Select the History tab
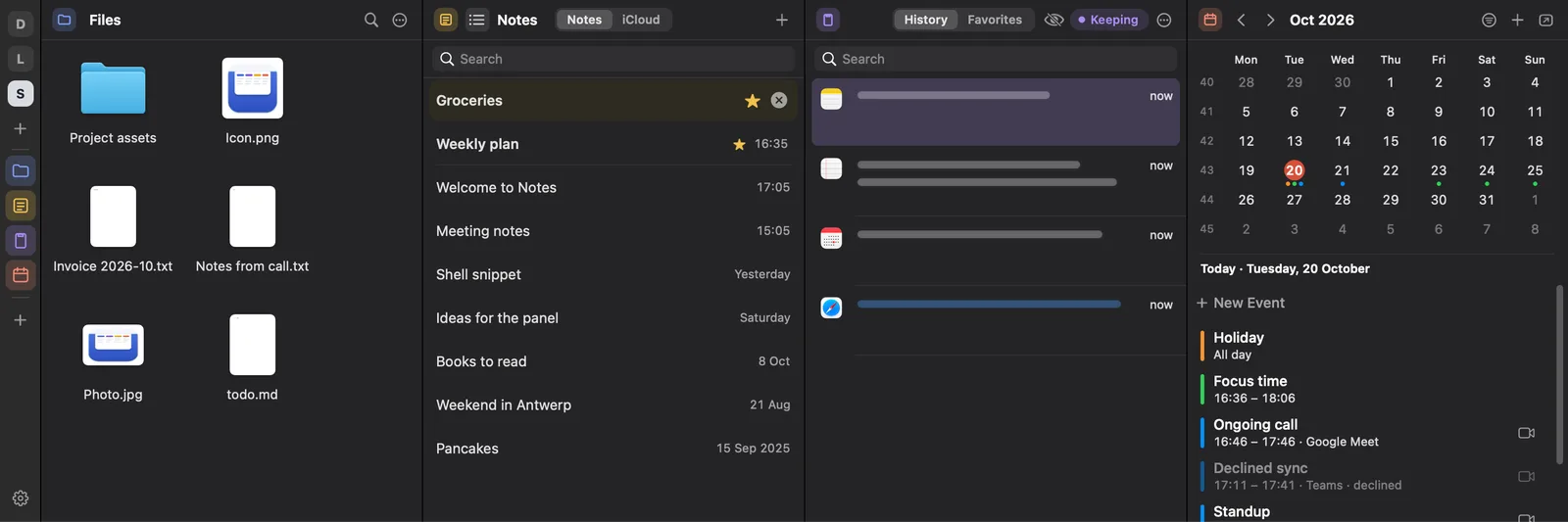 [x=925, y=20]
